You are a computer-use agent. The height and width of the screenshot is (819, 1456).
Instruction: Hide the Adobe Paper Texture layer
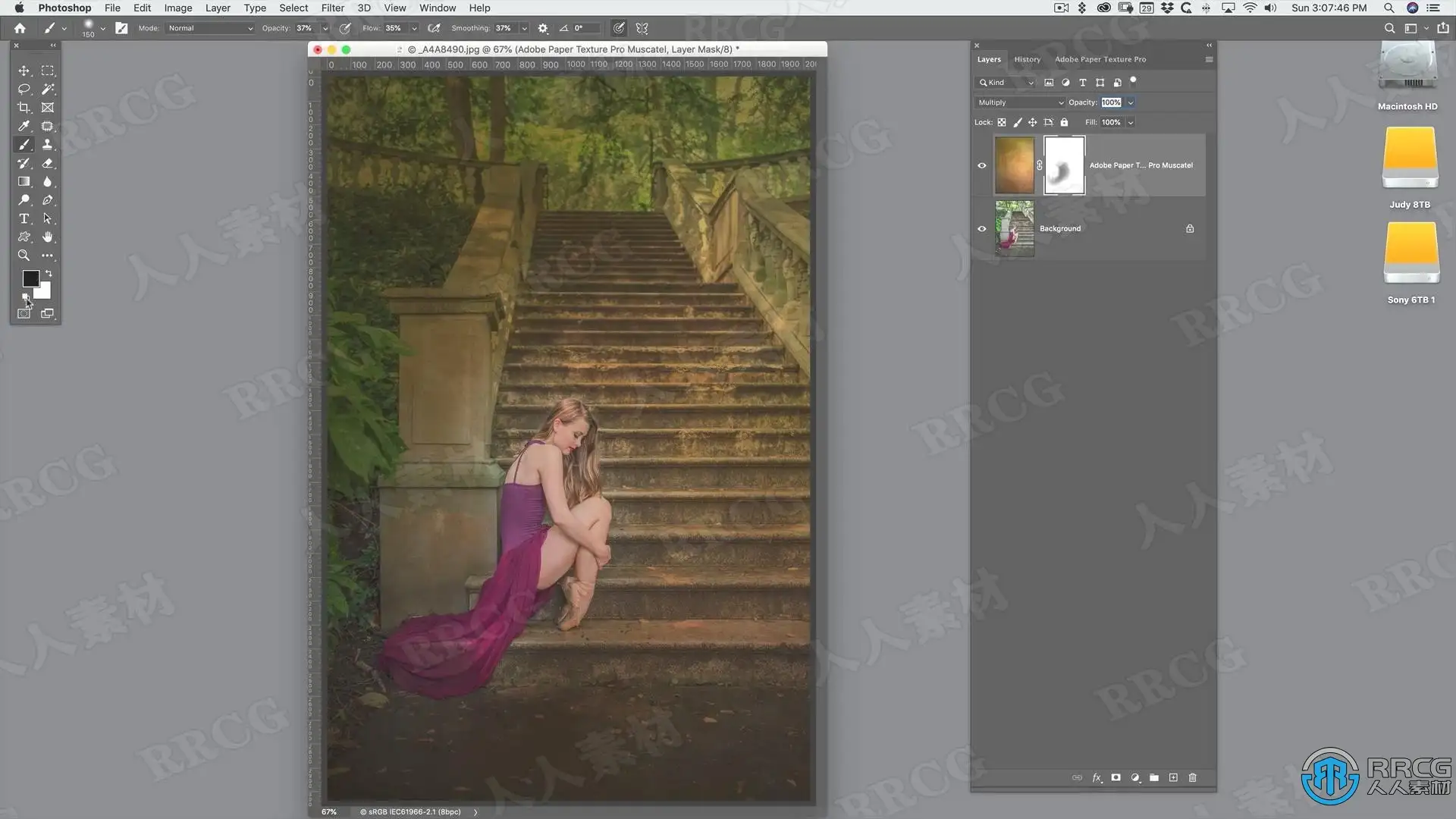(x=982, y=165)
